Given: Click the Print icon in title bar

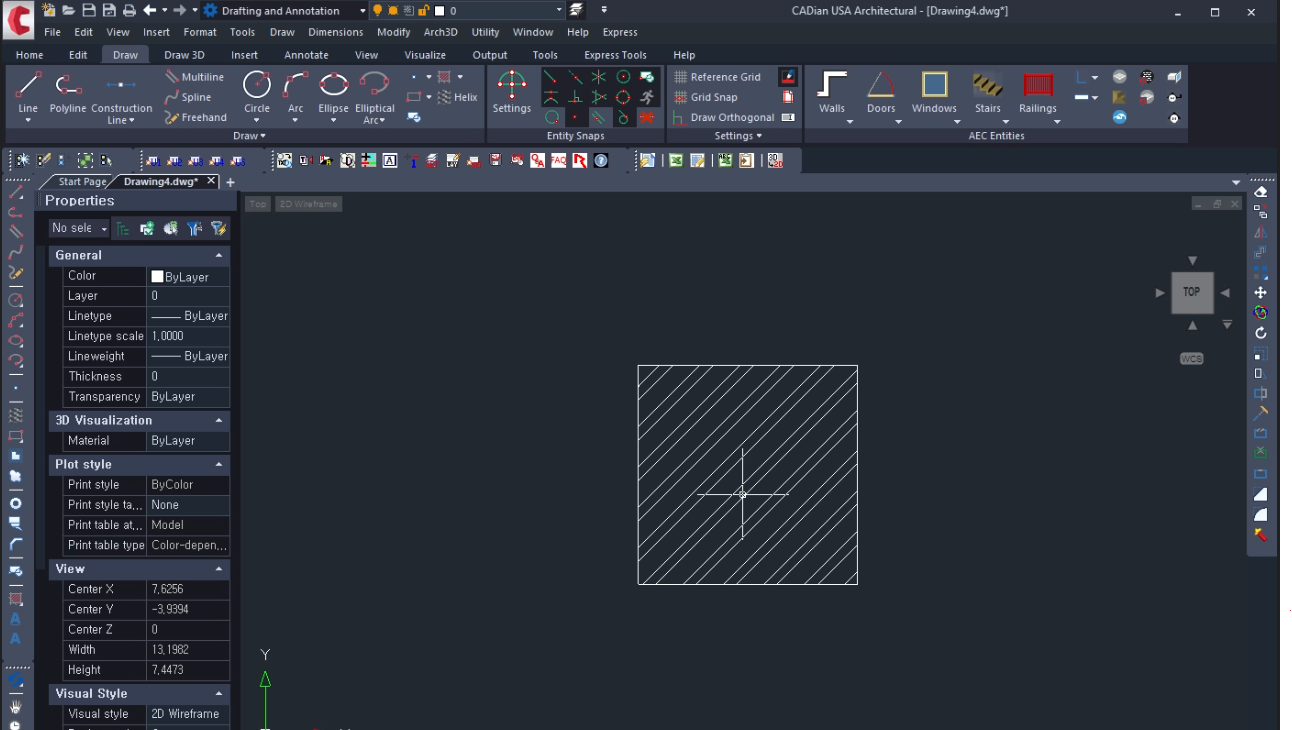Looking at the screenshot, I should pyautogui.click(x=129, y=10).
